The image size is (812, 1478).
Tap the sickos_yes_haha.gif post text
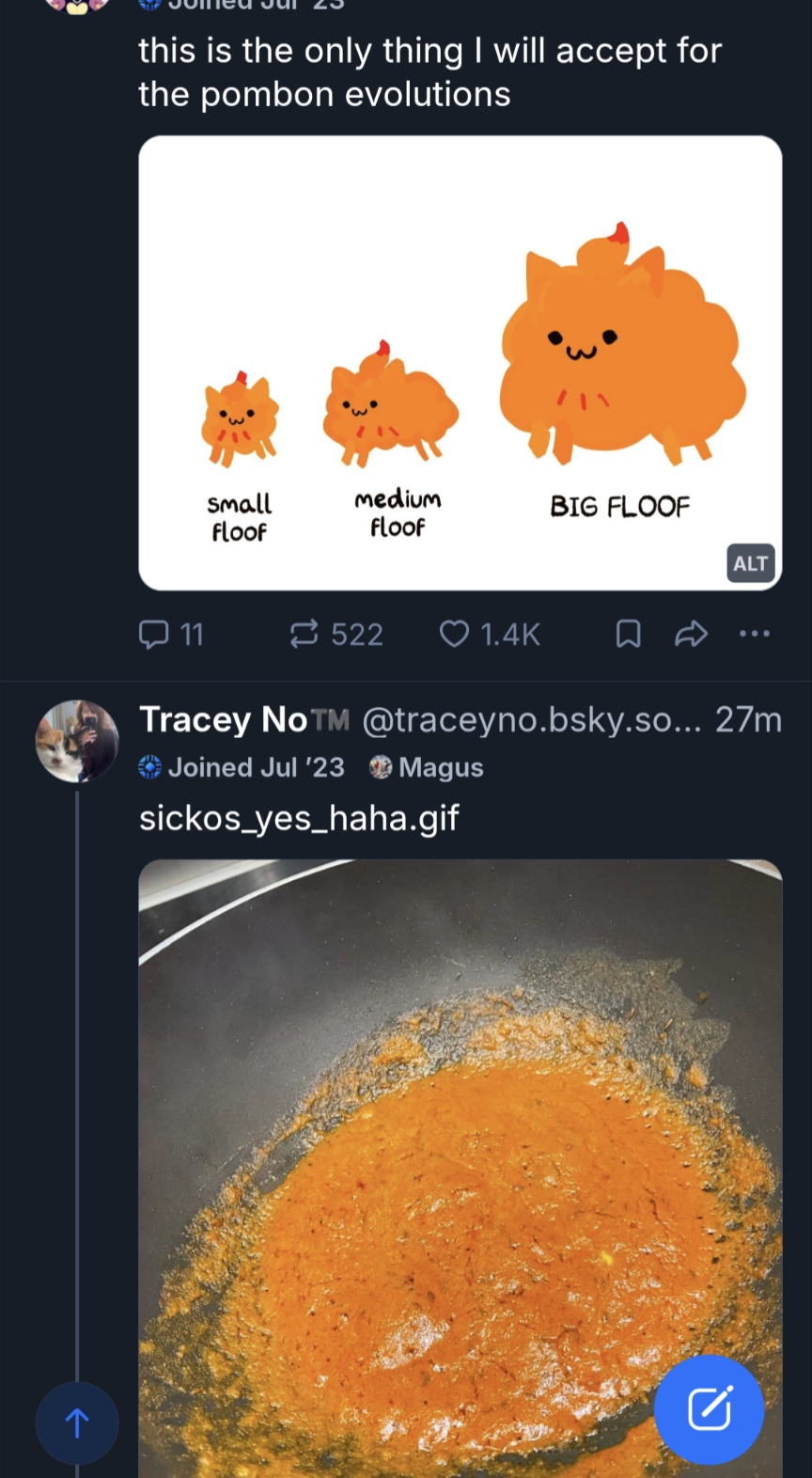[299, 818]
